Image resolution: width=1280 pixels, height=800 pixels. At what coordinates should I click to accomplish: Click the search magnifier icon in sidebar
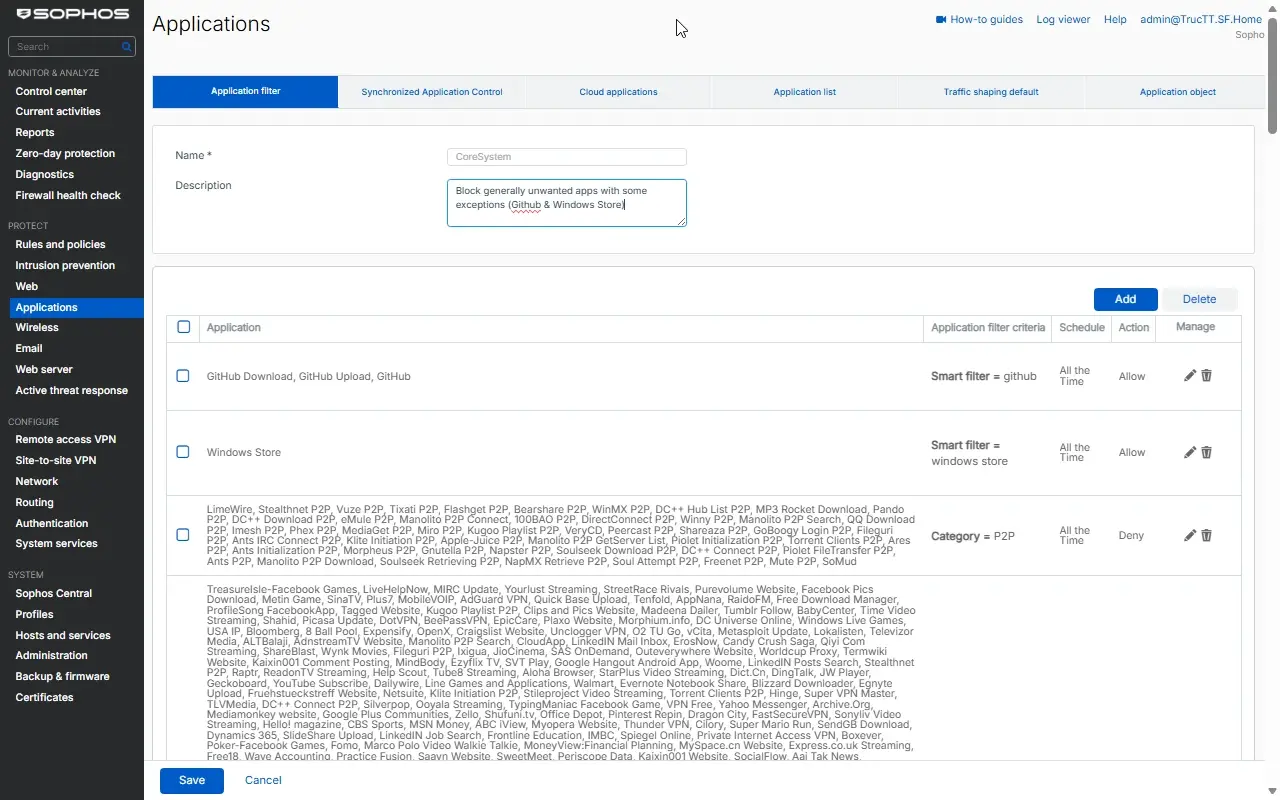click(x=127, y=47)
